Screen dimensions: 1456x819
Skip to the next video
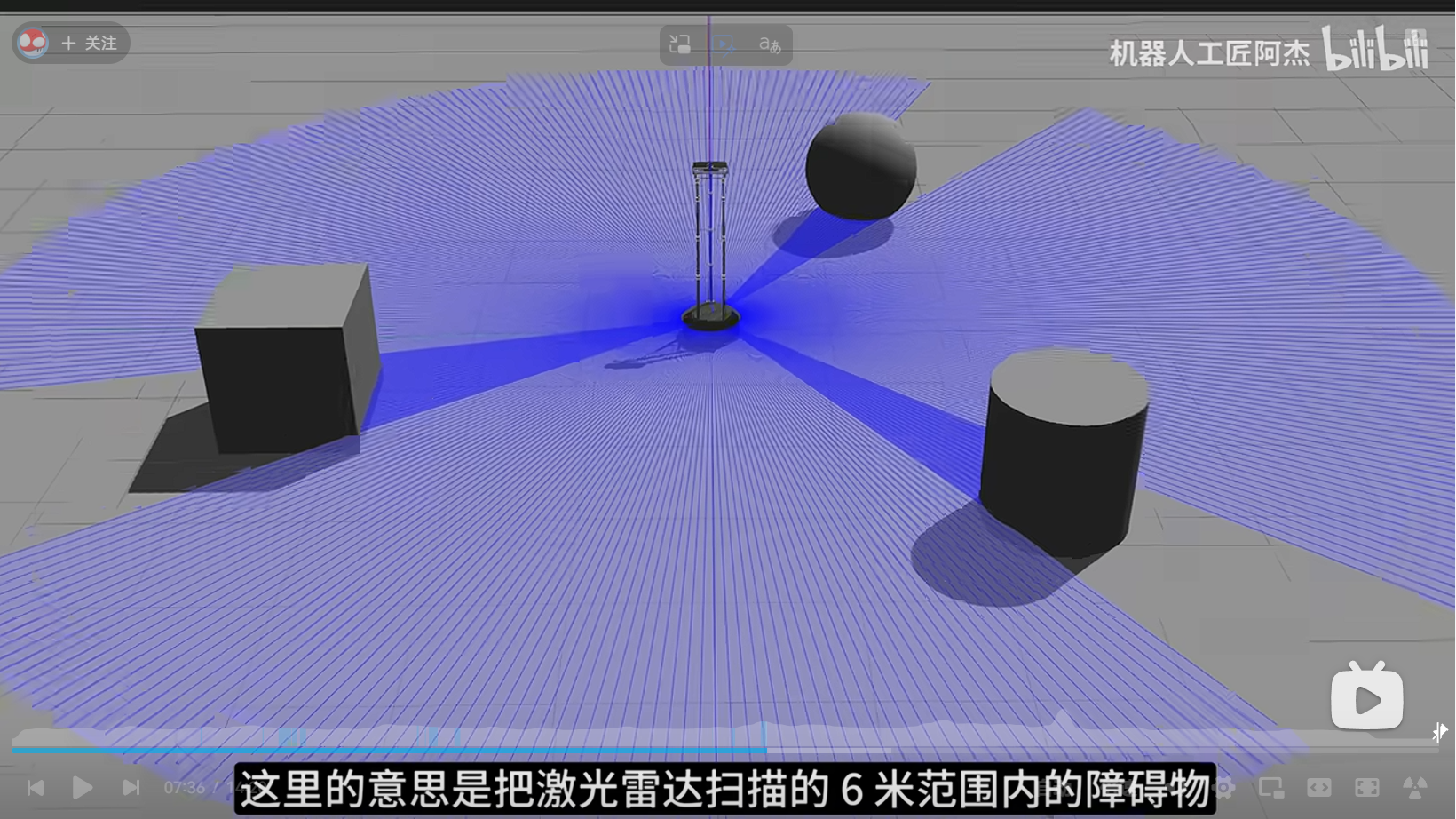(x=131, y=787)
